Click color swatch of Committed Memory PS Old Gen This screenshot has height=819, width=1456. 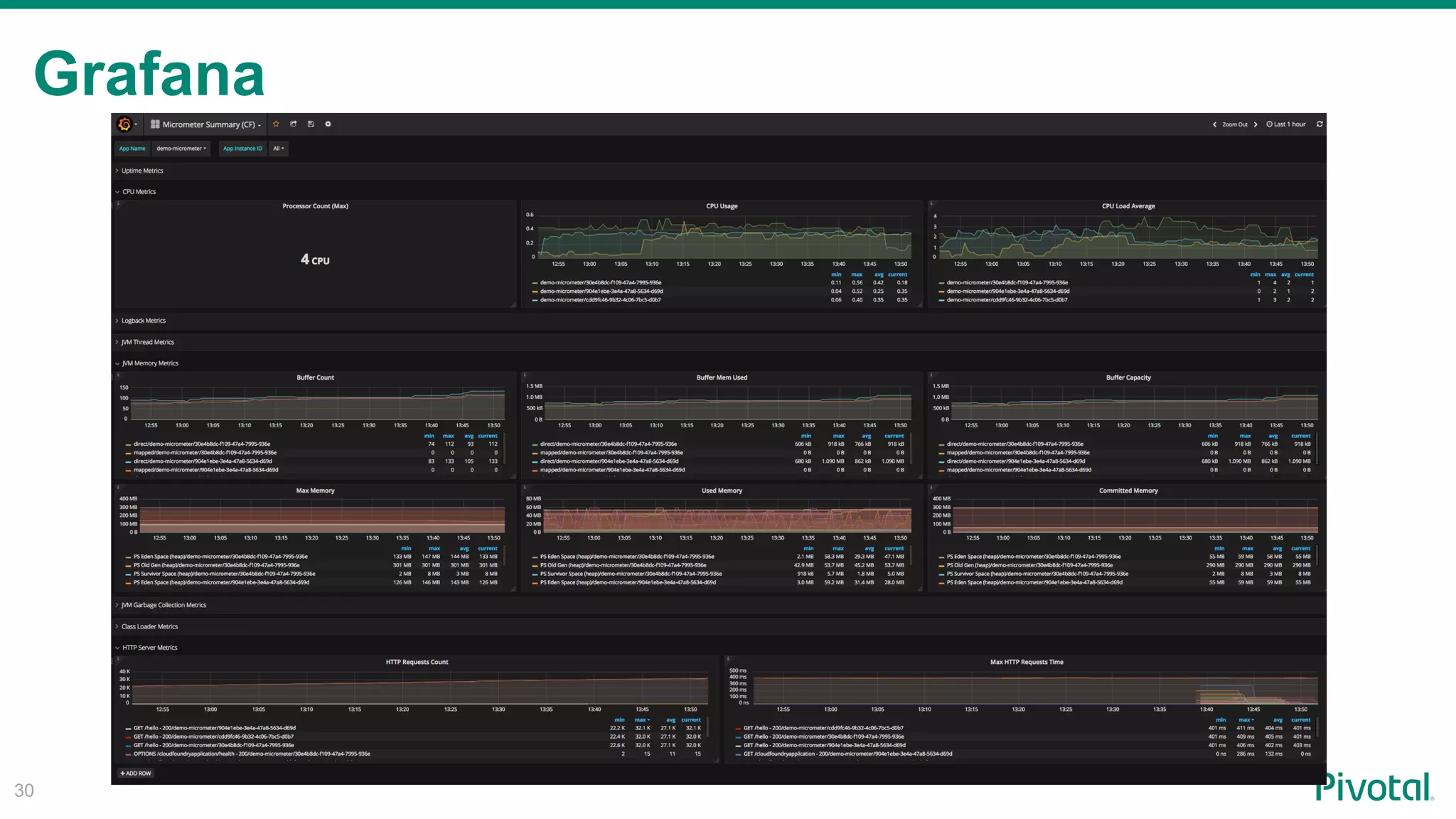[x=941, y=565]
